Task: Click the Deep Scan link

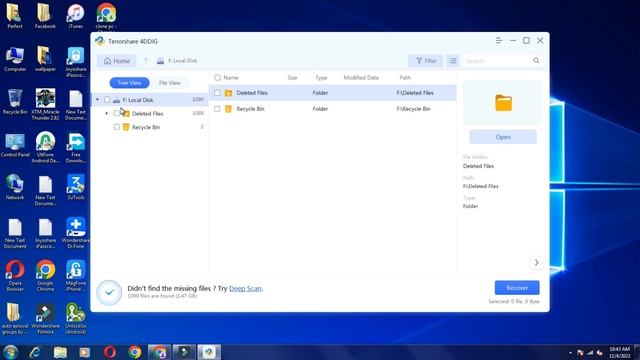Action: click(x=245, y=289)
